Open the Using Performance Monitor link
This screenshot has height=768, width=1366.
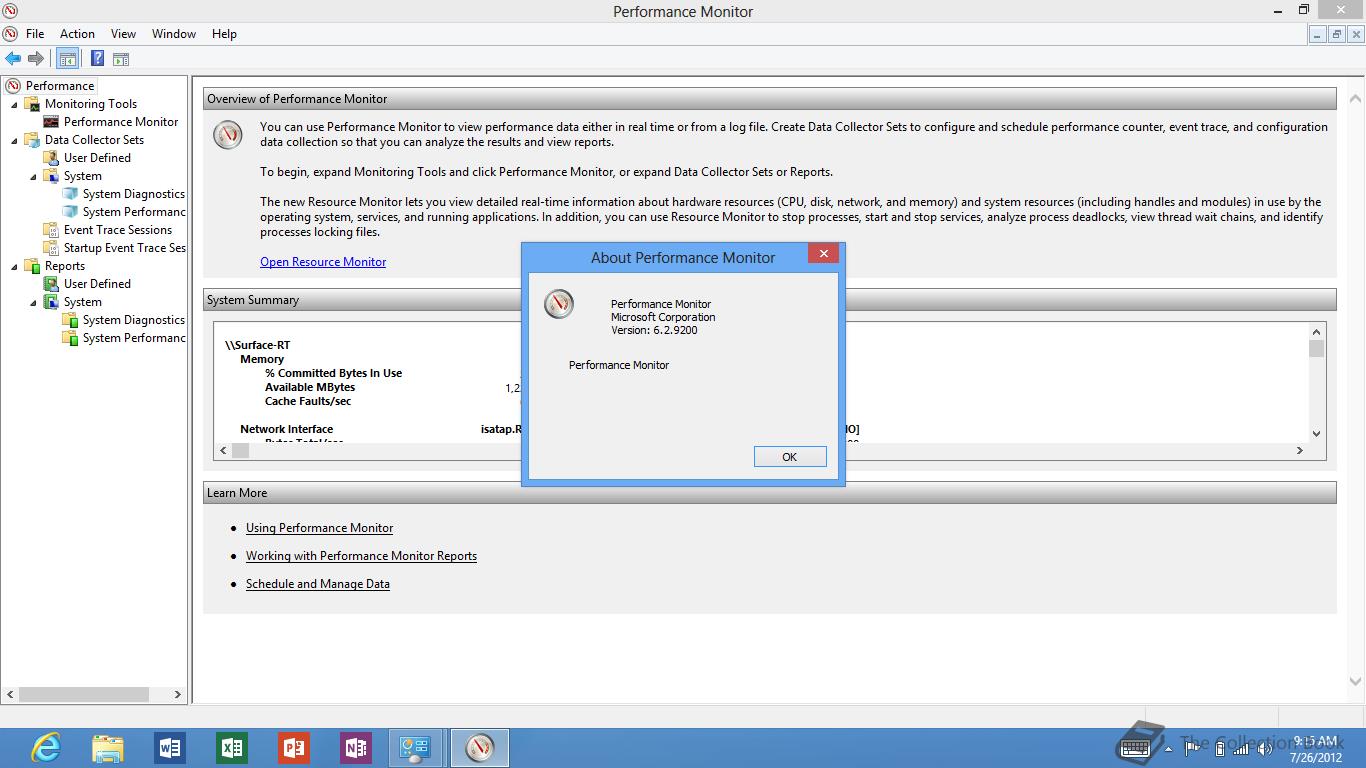point(319,528)
